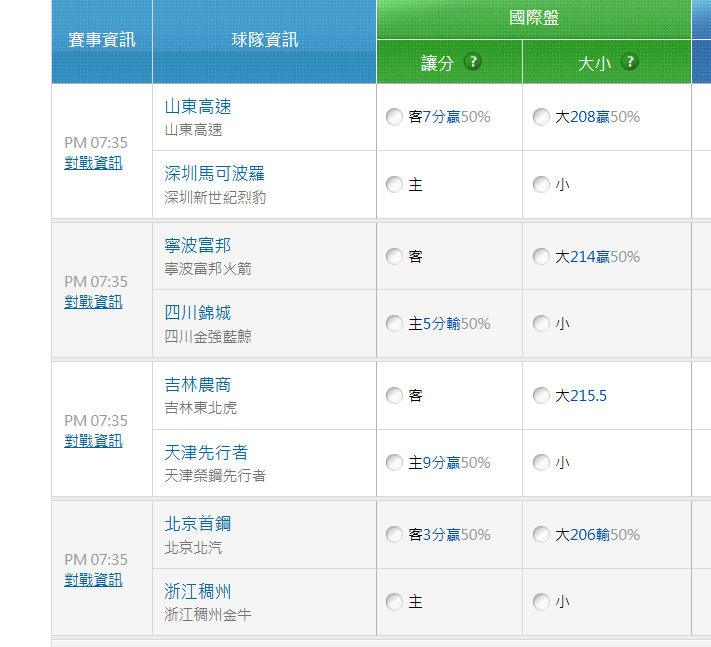This screenshot has width=711, height=647.
Task: Click the 深圳馬可波羅 team name
Action: (214, 174)
